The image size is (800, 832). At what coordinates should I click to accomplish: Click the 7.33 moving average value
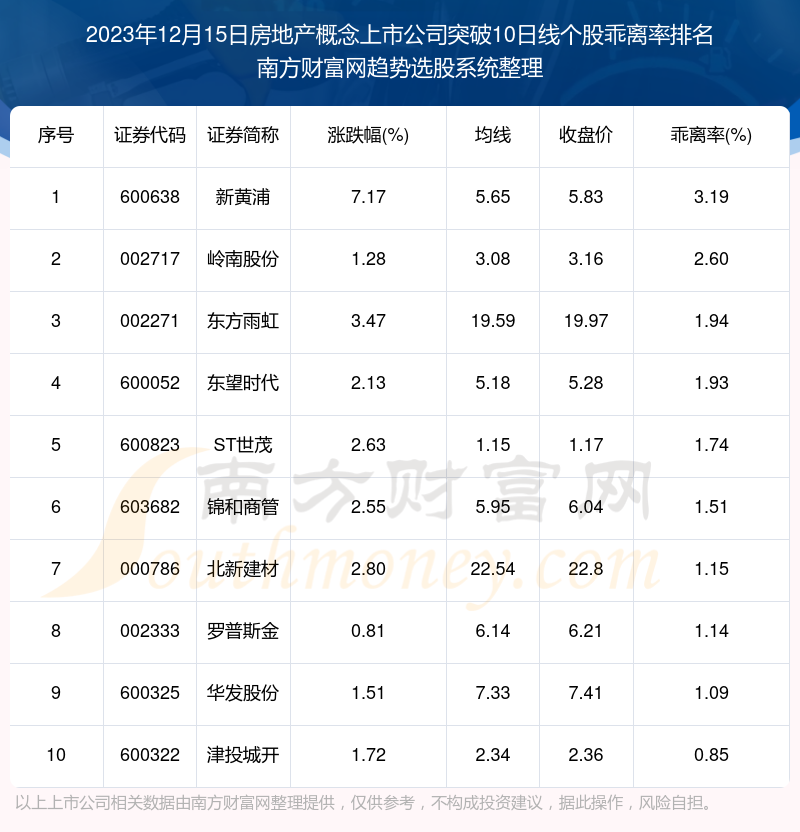(x=493, y=692)
